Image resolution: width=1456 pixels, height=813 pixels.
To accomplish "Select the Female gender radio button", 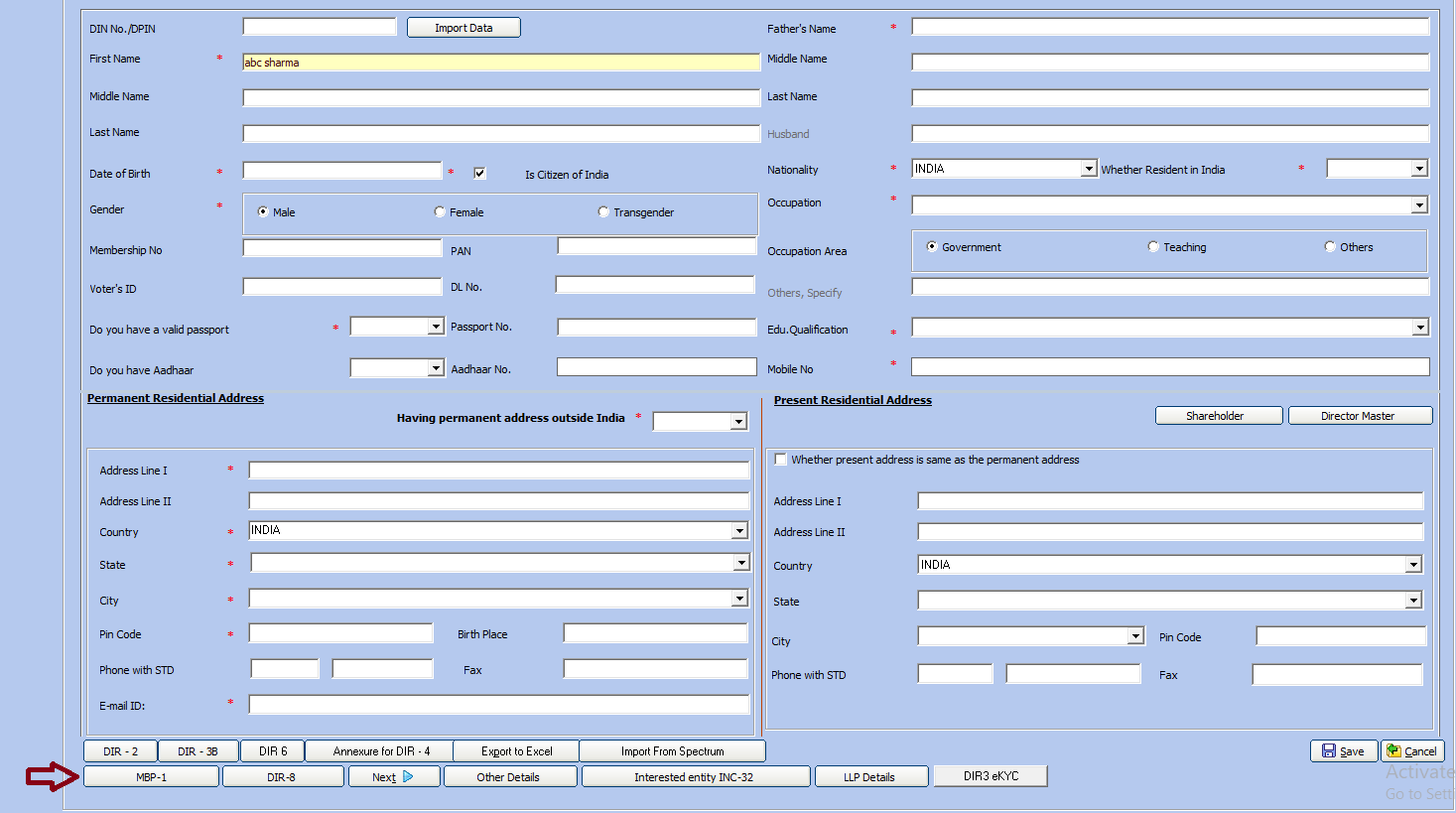I will (x=440, y=211).
